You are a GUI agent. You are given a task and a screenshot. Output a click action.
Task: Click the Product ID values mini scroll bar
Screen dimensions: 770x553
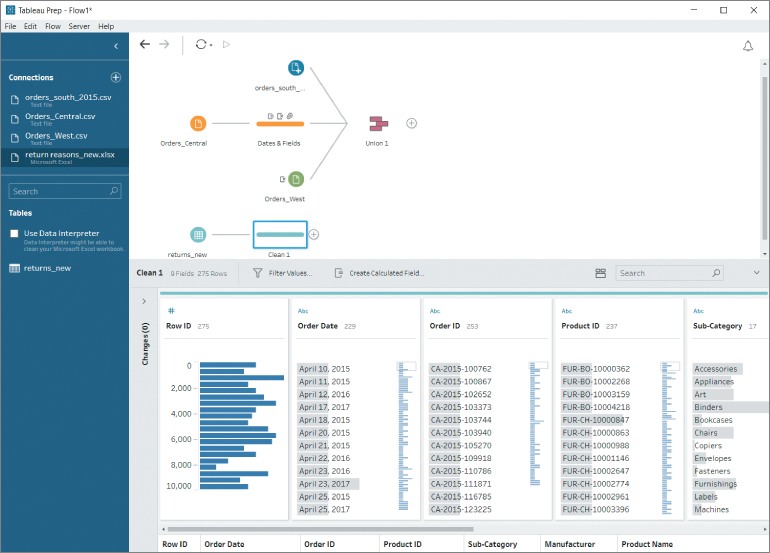[670, 366]
